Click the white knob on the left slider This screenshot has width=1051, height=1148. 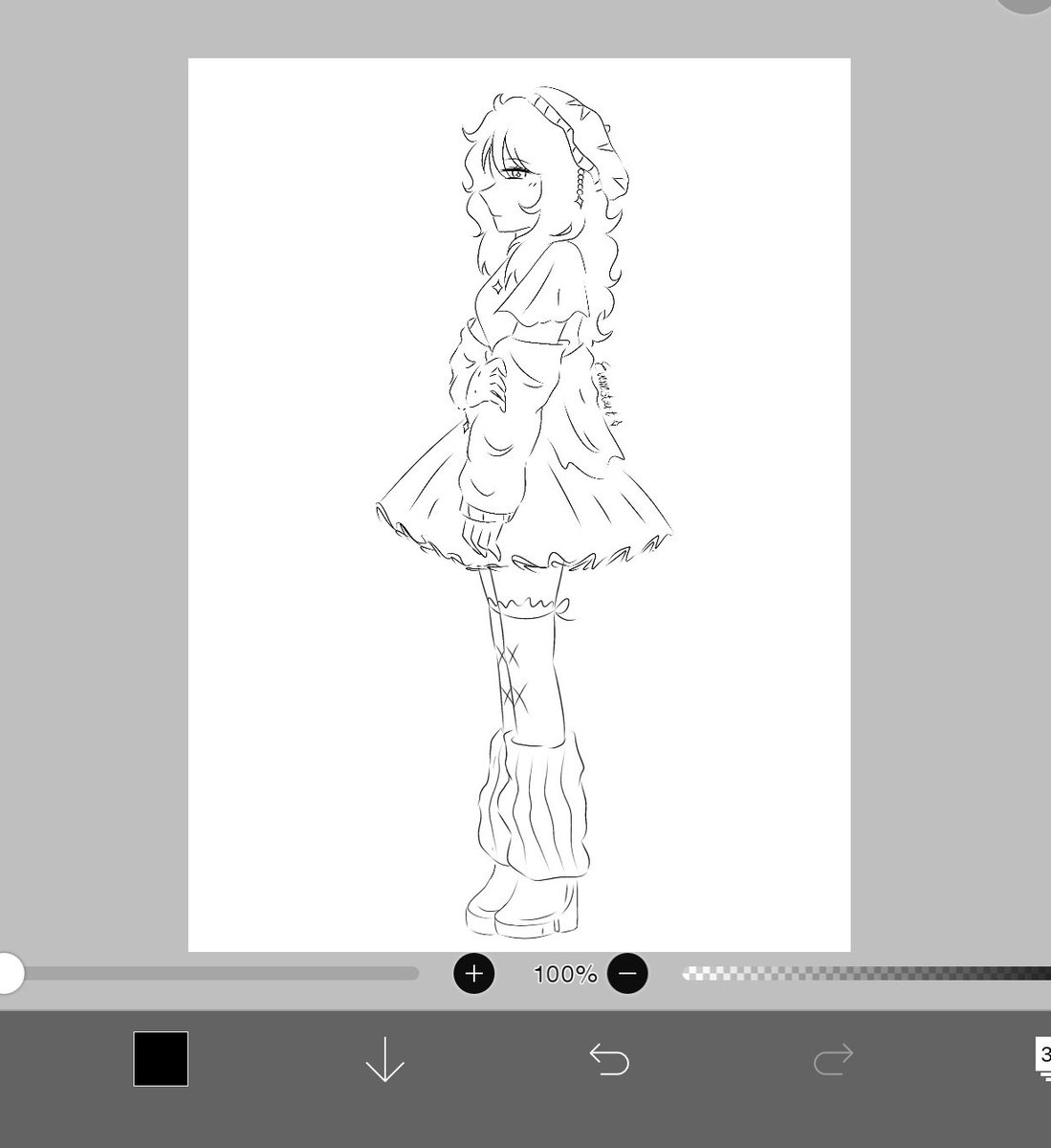13,974
